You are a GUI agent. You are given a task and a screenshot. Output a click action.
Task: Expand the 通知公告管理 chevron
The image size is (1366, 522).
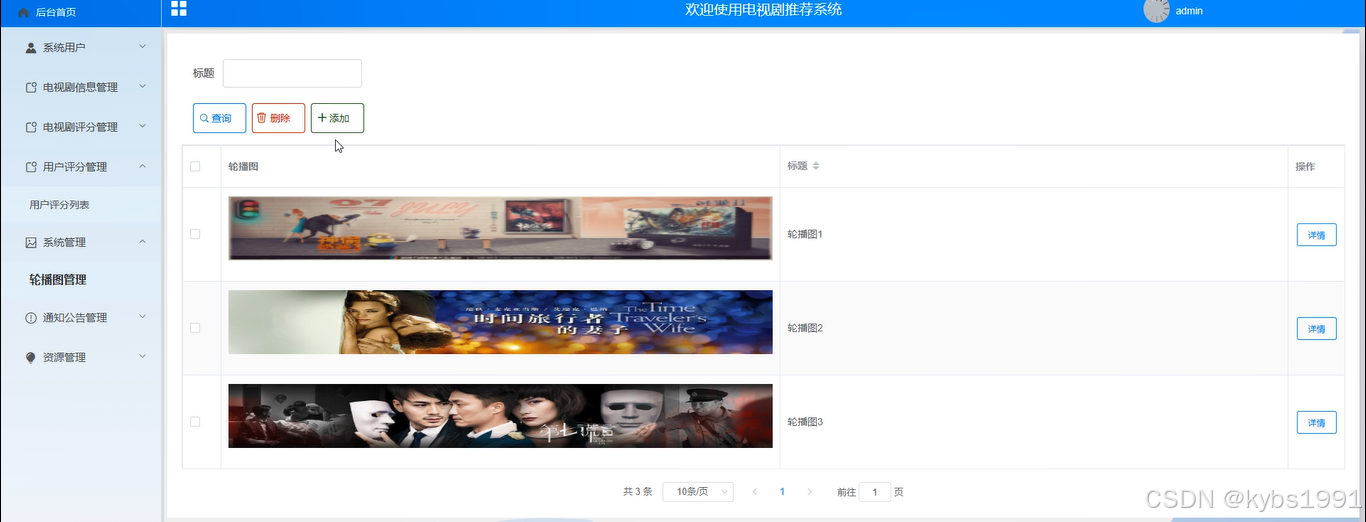coord(142,316)
